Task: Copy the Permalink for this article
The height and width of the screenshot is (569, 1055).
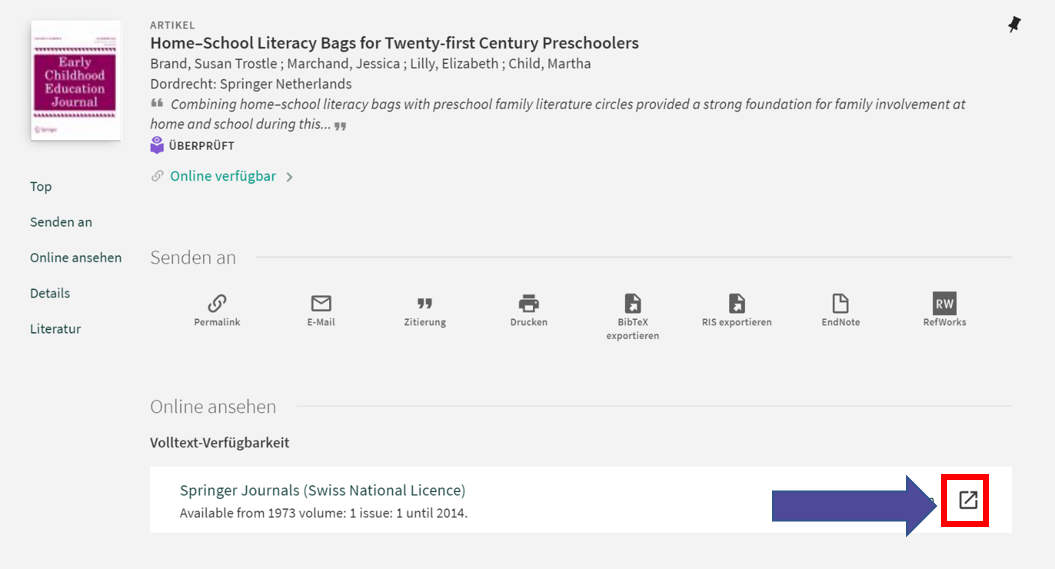Action: (217, 304)
